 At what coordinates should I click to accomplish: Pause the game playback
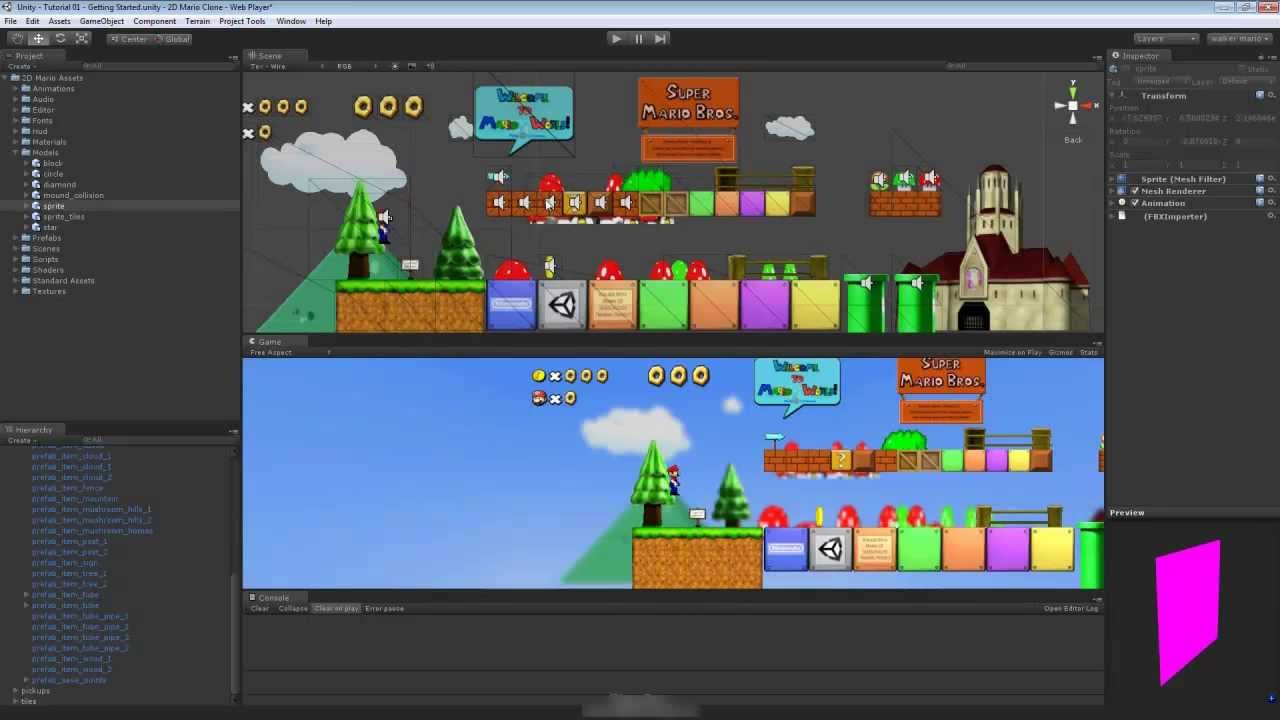click(638, 38)
